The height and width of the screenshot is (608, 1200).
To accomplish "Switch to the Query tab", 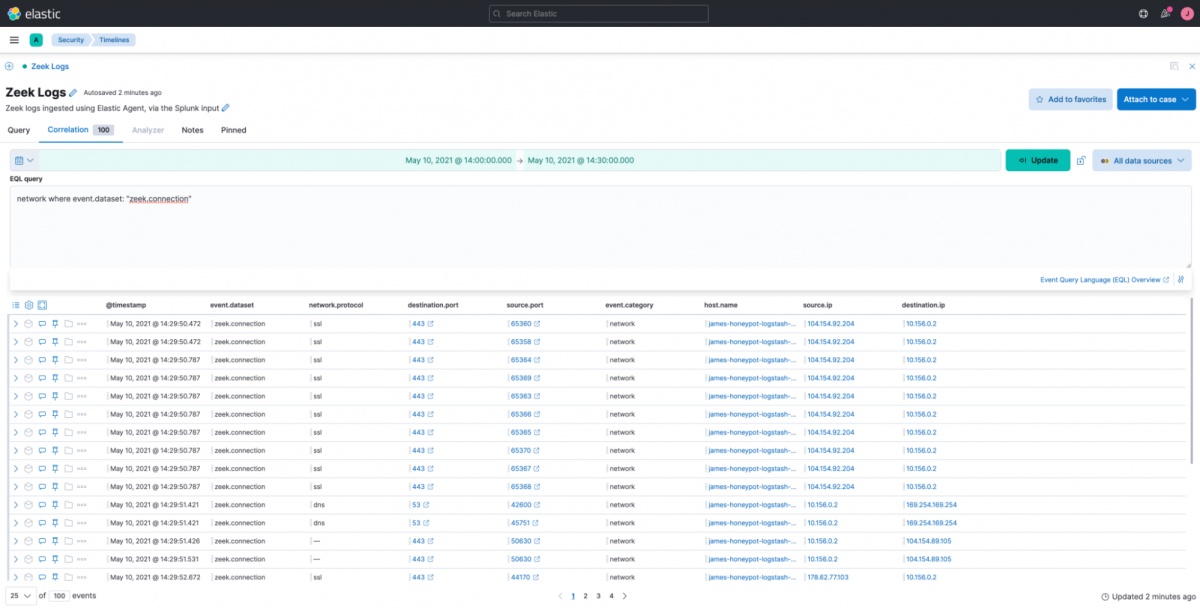I will click(x=18, y=130).
